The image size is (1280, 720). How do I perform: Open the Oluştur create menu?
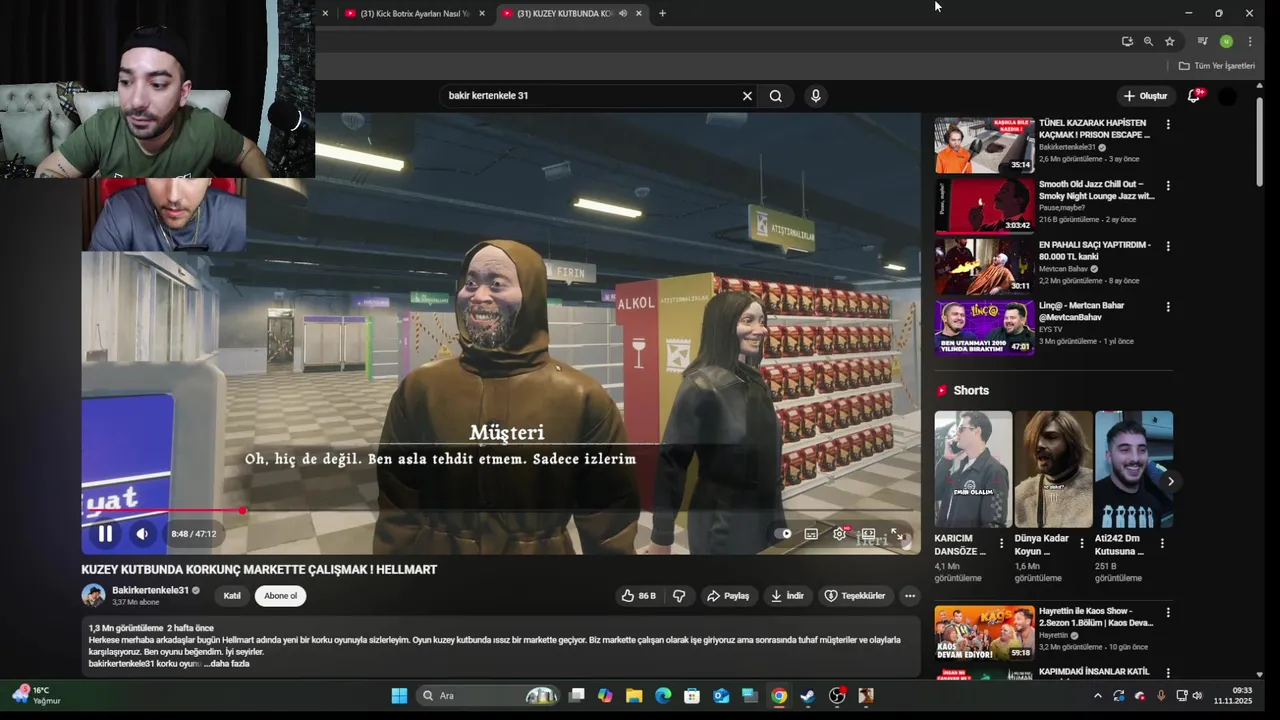pos(1146,96)
